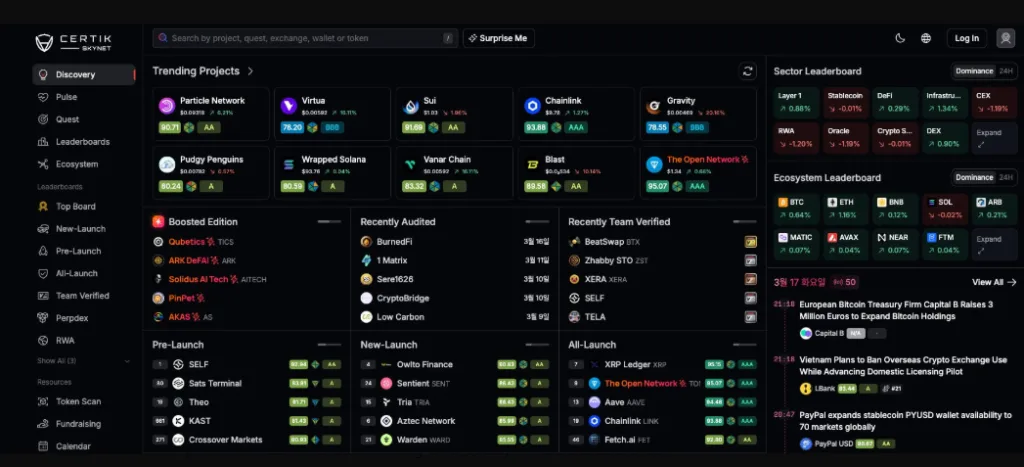The height and width of the screenshot is (467, 1024).
Task: Open Discovery in the sidebar
Action: [84, 74]
